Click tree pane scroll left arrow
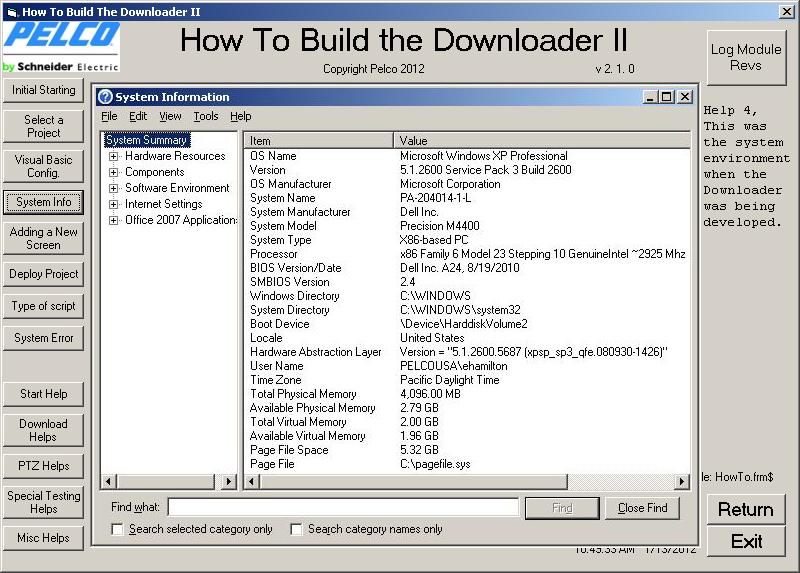The image size is (800, 573). pyautogui.click(x=108, y=481)
